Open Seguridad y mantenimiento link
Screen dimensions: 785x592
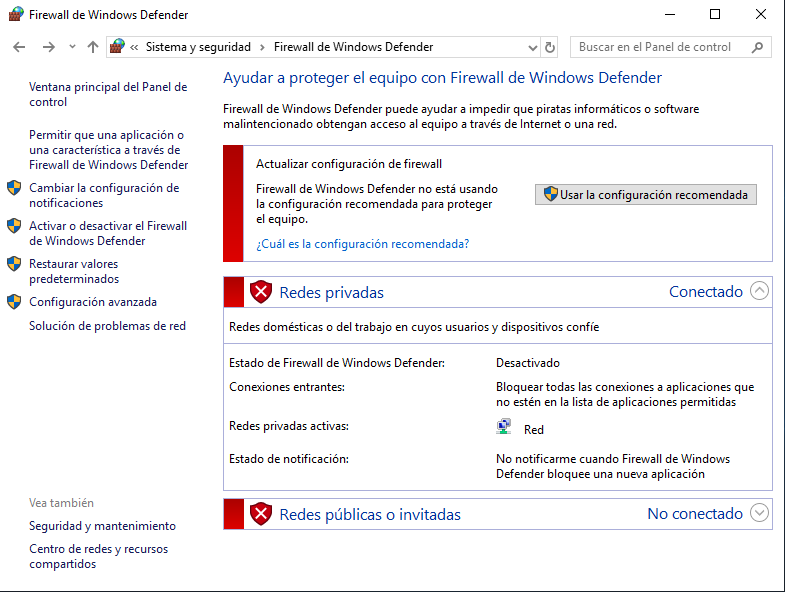[103, 526]
